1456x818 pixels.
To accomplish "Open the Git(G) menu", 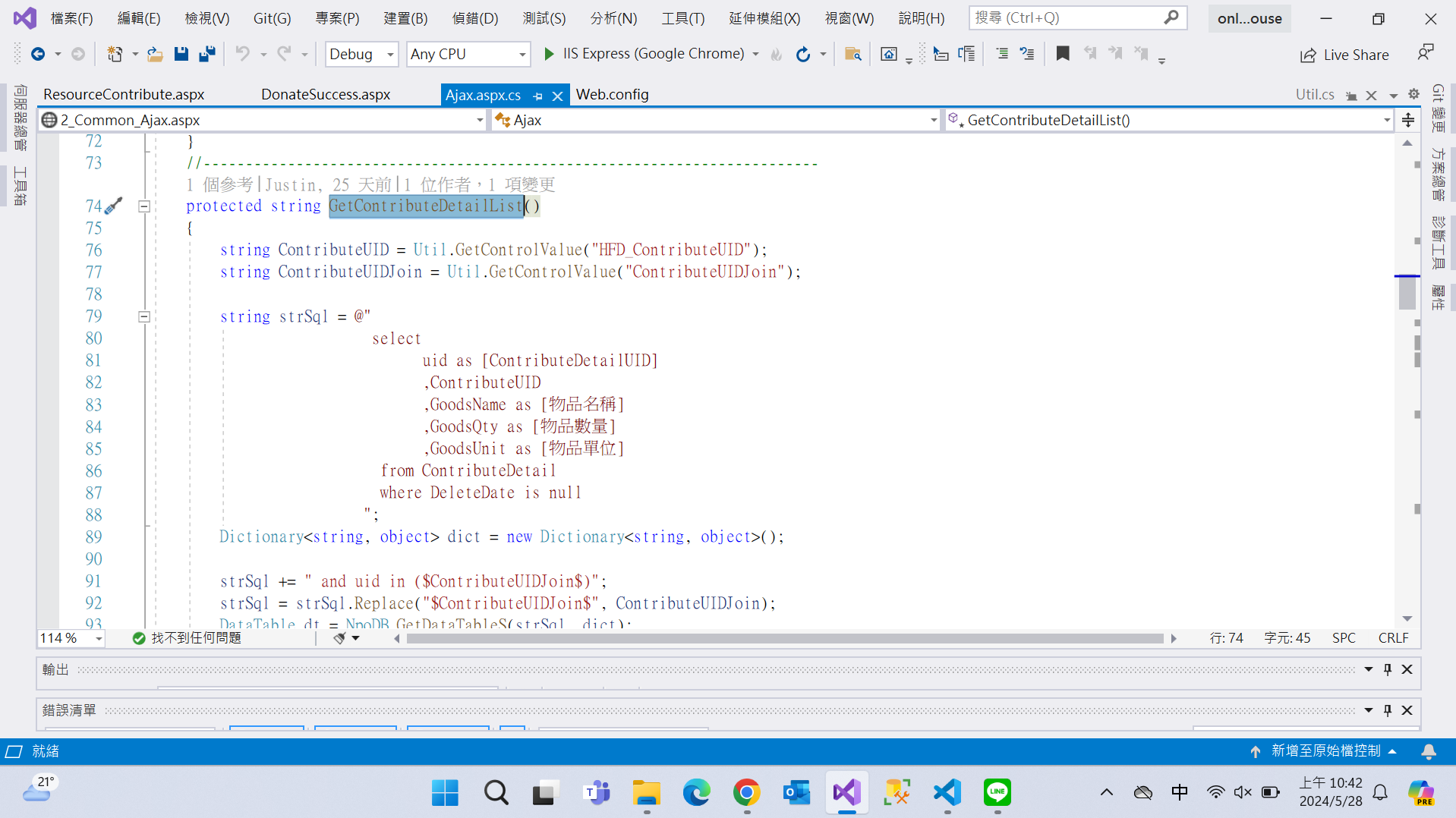I will click(272, 18).
